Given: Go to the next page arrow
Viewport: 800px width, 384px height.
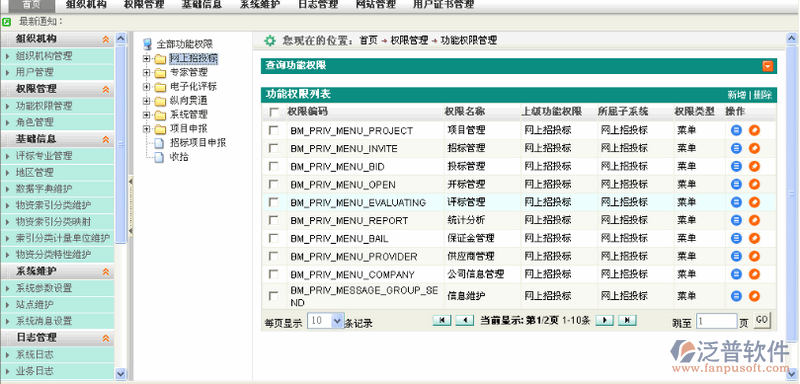Looking at the screenshot, I should (x=605, y=320).
